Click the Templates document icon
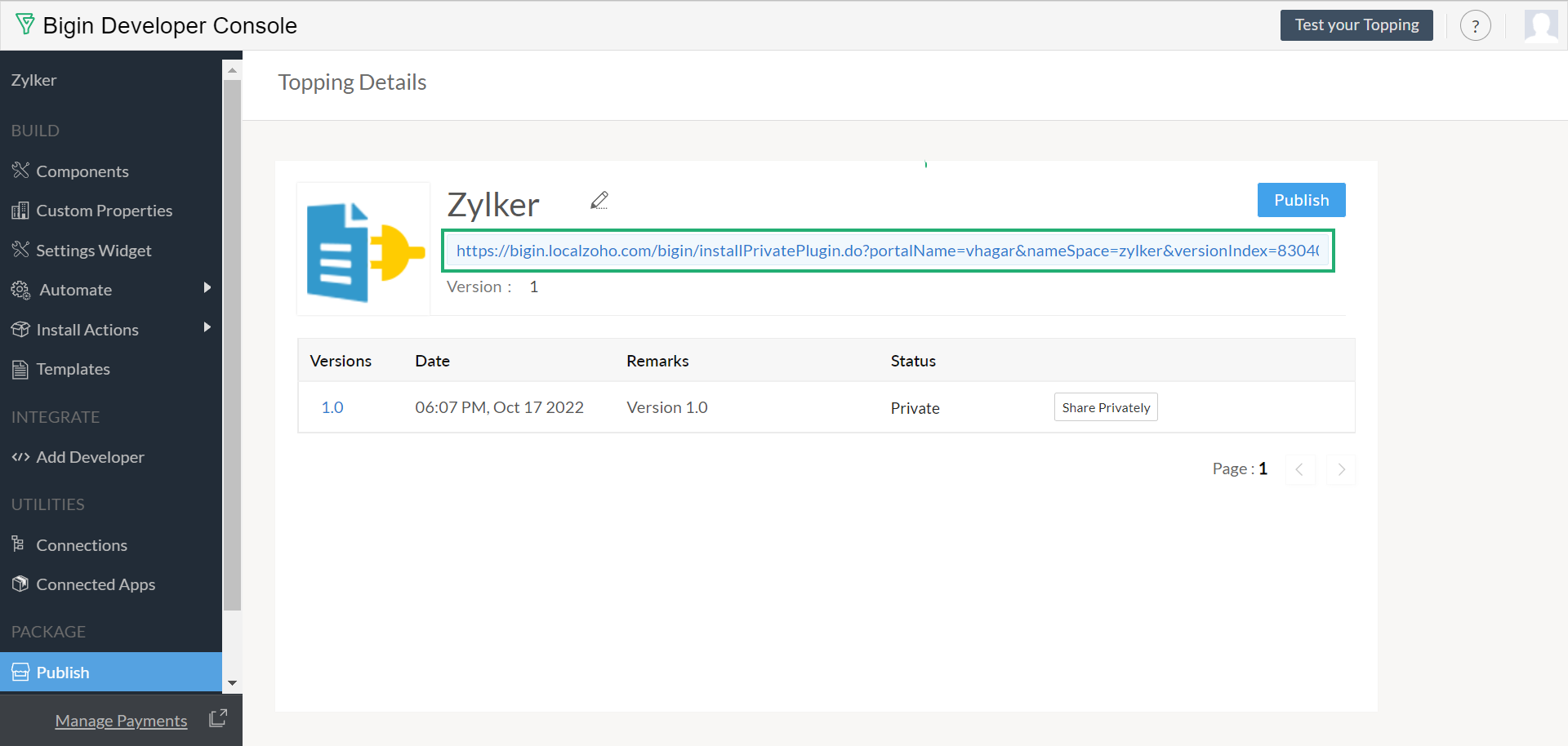This screenshot has width=1568, height=746. pos(20,369)
